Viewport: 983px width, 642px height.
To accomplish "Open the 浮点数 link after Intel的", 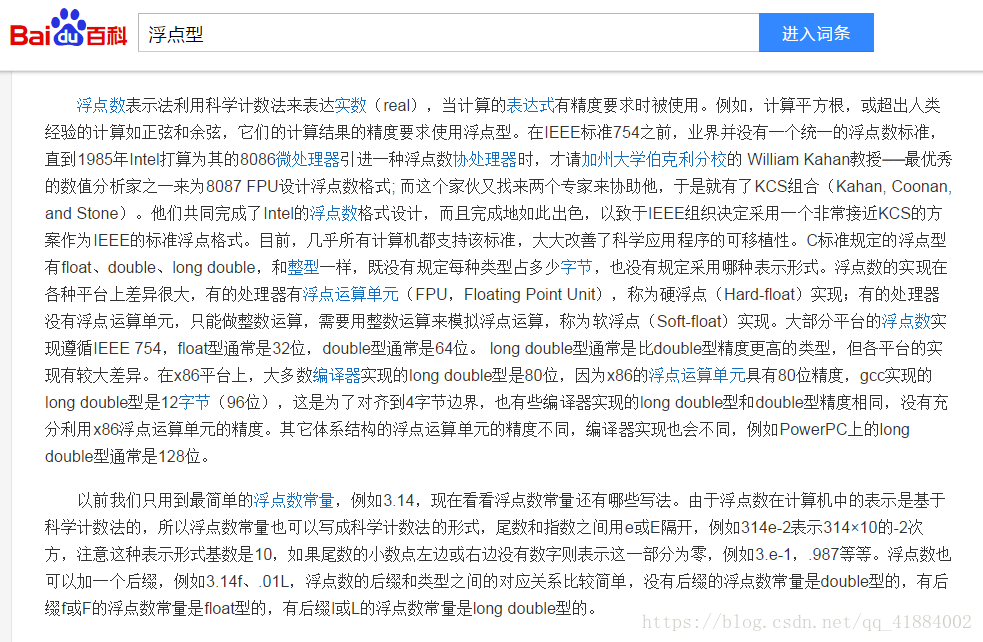I will 333,213.
